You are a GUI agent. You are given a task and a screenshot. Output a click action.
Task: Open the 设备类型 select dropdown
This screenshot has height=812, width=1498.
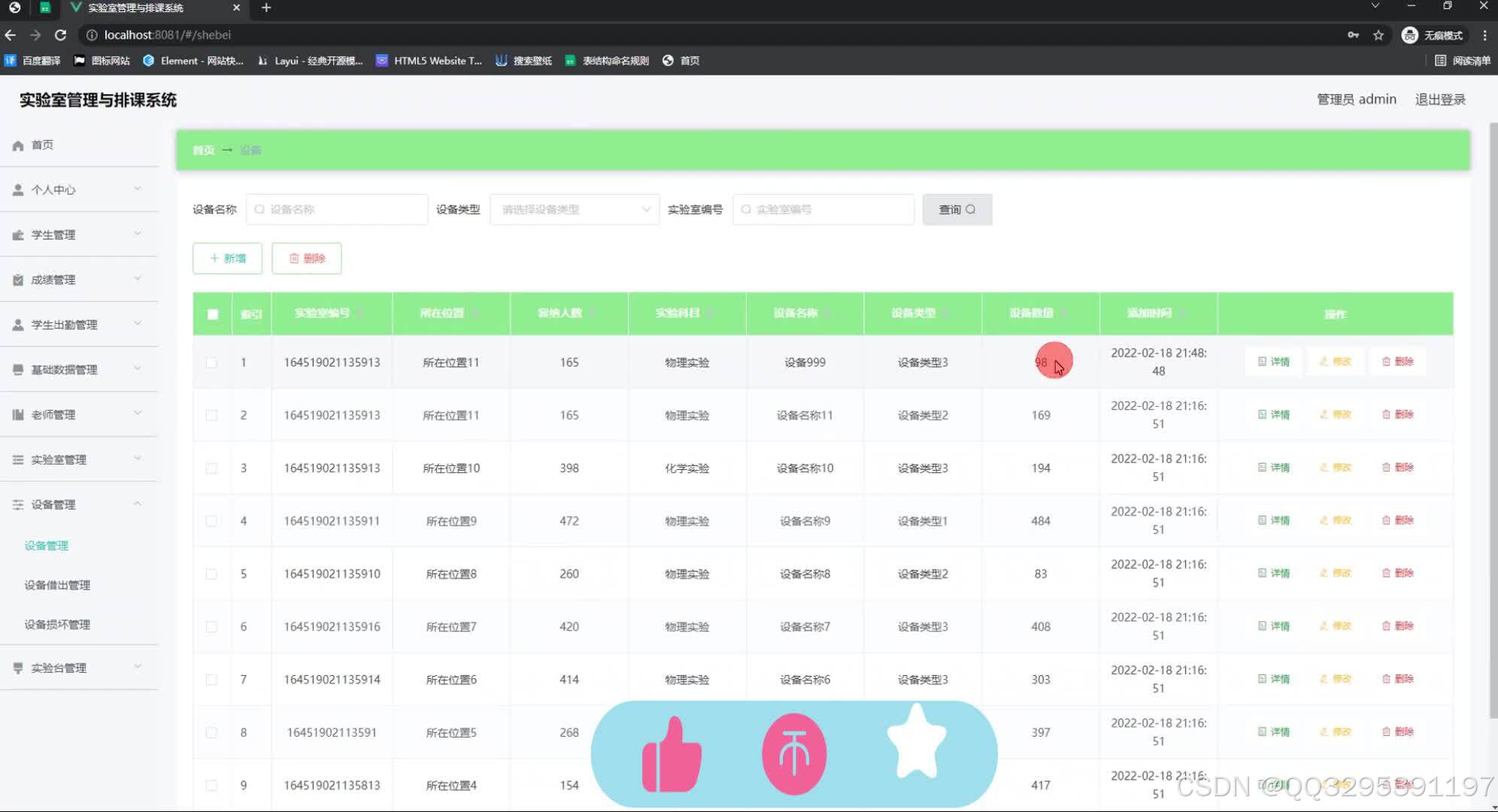click(575, 209)
